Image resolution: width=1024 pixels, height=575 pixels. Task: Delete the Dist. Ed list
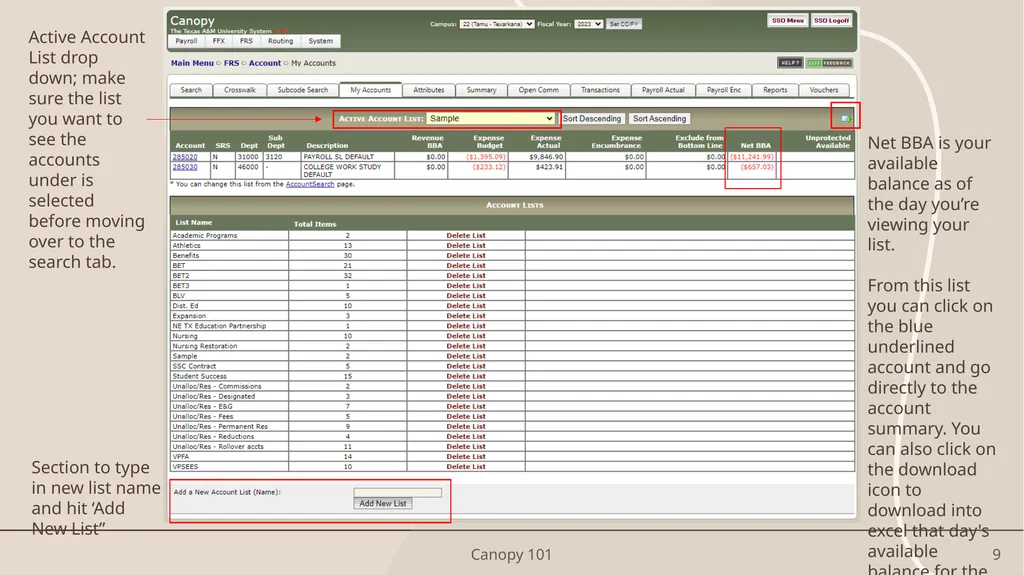click(x=466, y=306)
